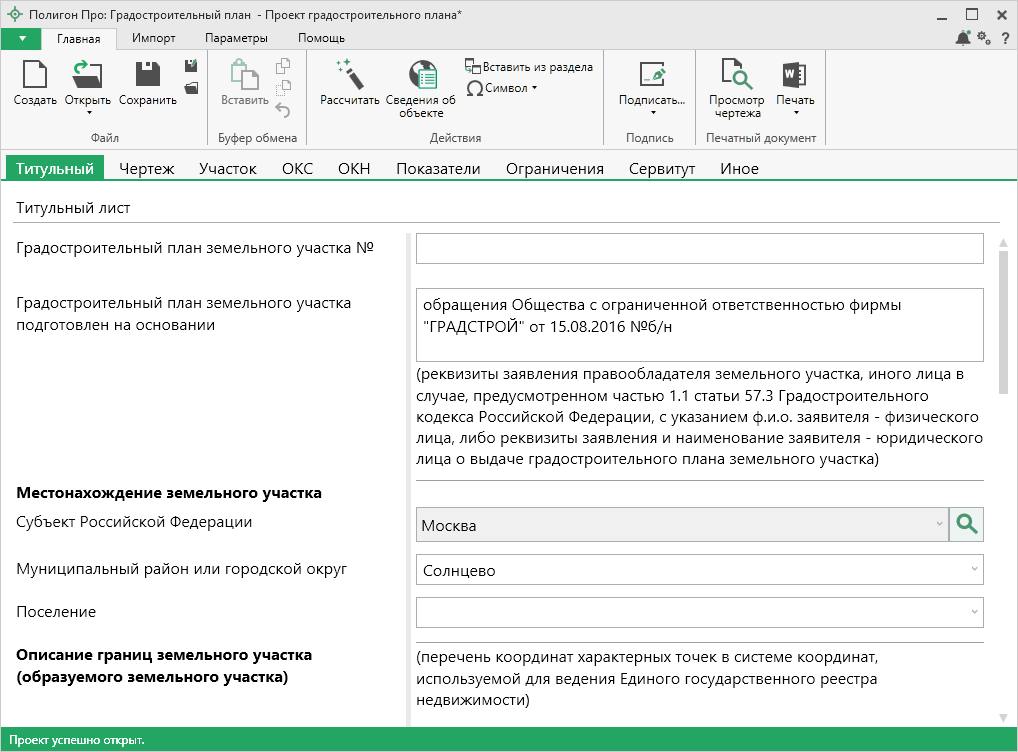1018x752 pixels.
Task: Click the Подписать signature icon
Action: (x=652, y=76)
